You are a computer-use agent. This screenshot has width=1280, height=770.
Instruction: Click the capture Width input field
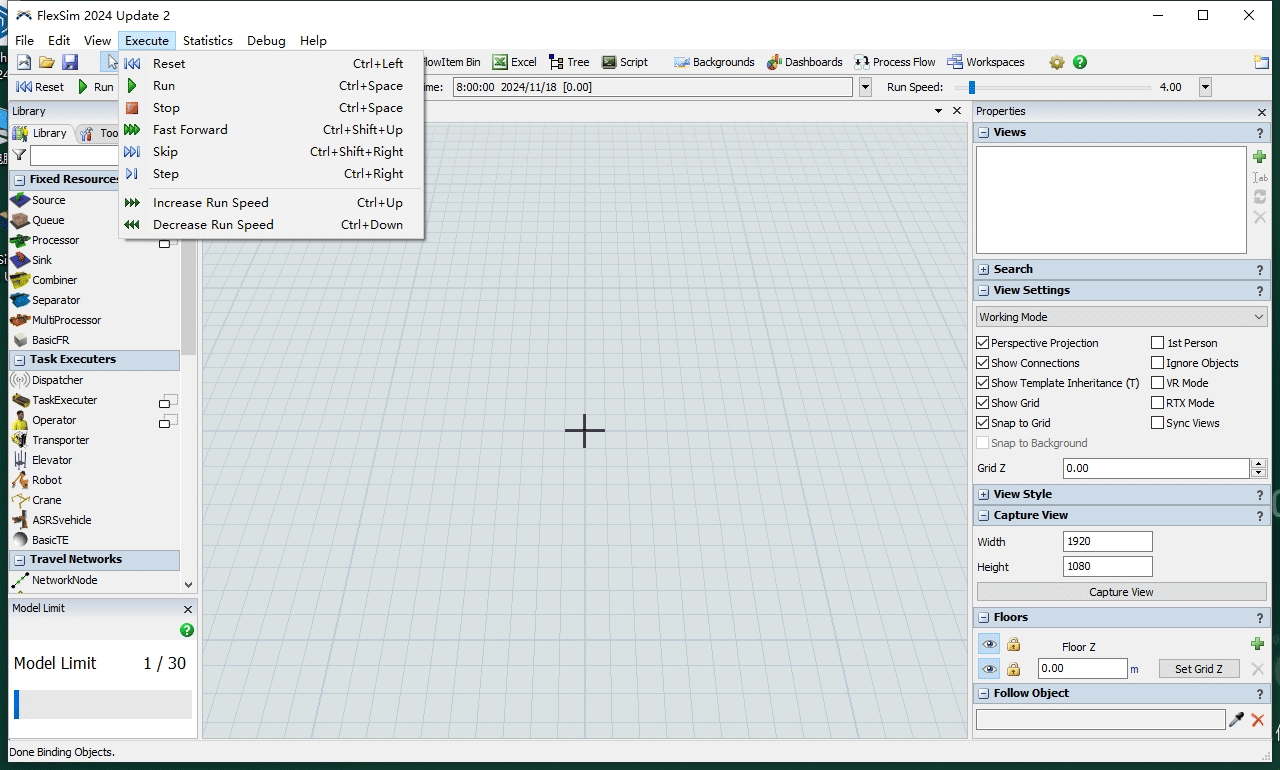(1107, 542)
